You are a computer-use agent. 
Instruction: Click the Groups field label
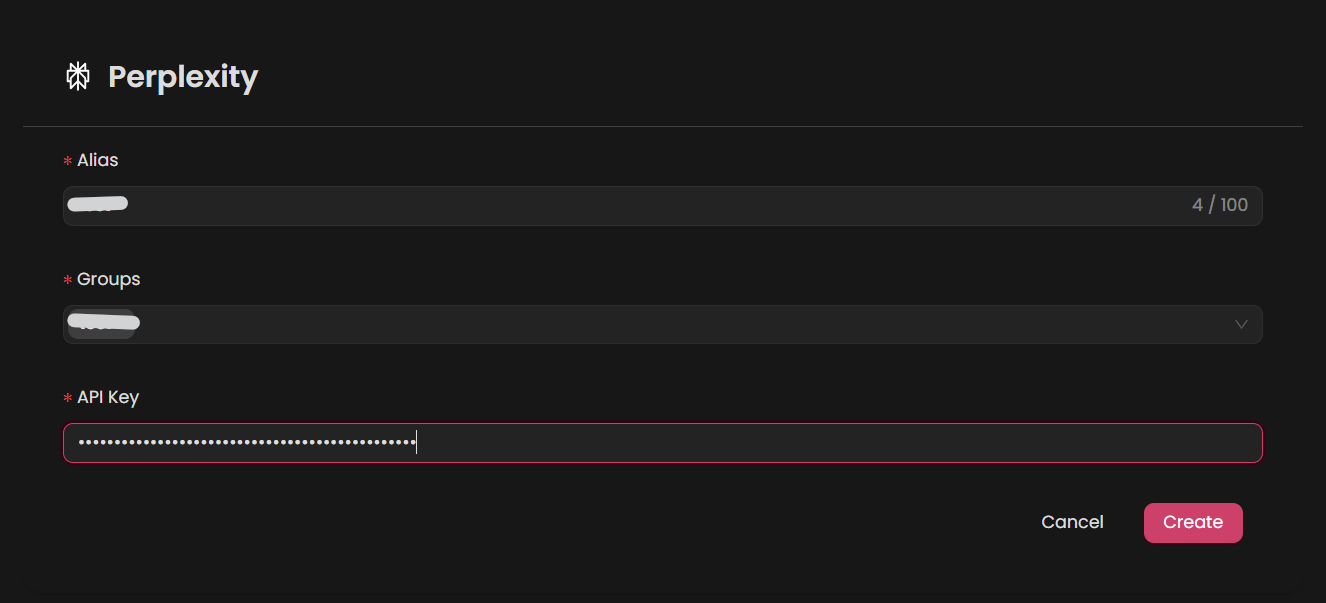pos(107,279)
